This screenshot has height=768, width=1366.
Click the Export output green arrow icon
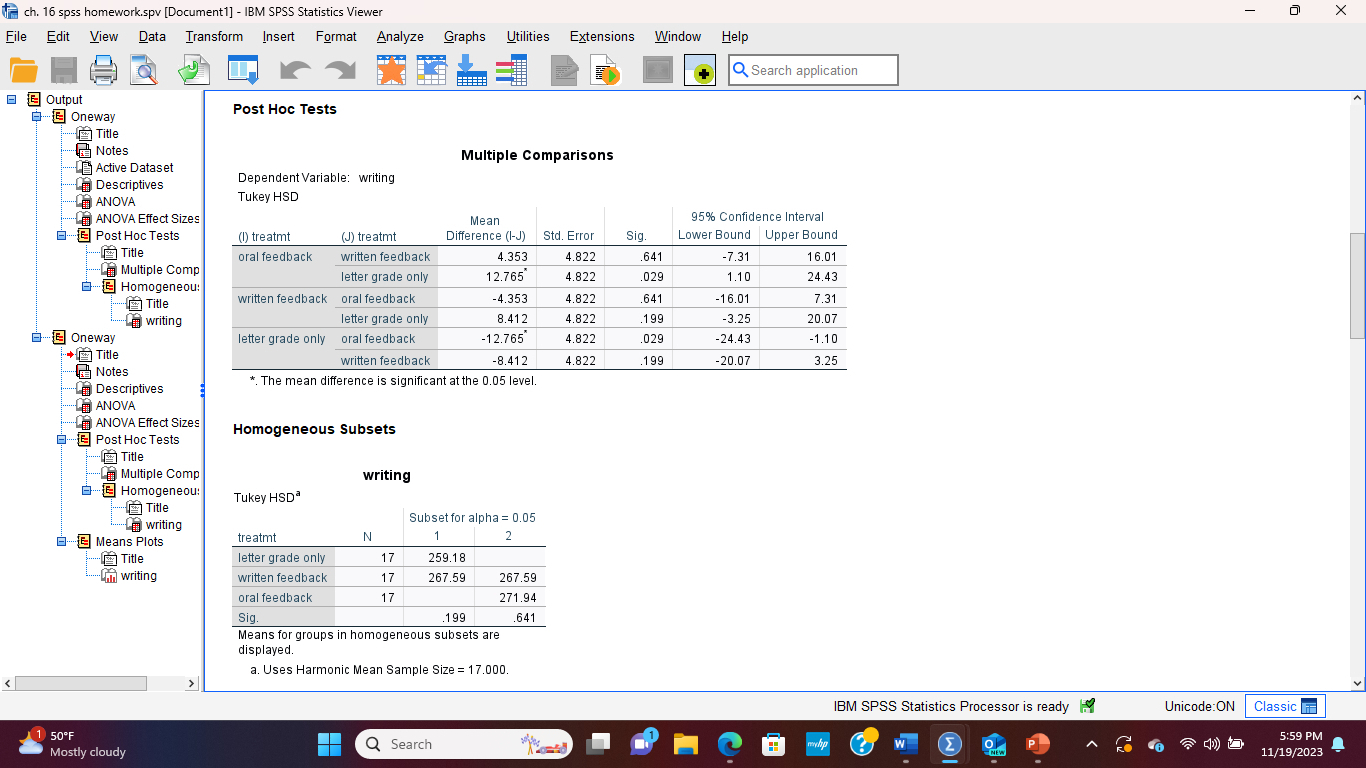click(x=194, y=70)
